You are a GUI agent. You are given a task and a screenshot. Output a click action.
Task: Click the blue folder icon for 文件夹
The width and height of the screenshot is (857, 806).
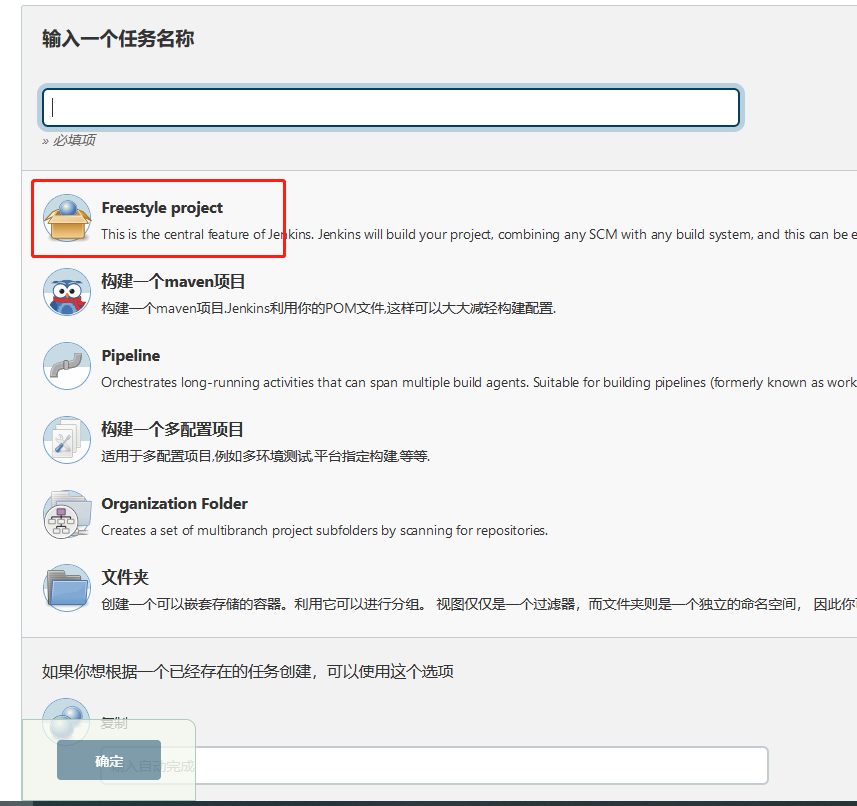67,588
